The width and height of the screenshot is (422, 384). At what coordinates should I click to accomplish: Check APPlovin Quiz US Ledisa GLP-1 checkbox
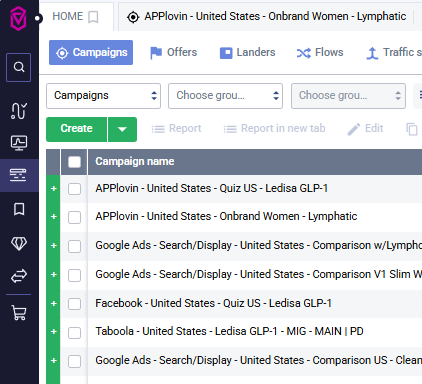74,189
